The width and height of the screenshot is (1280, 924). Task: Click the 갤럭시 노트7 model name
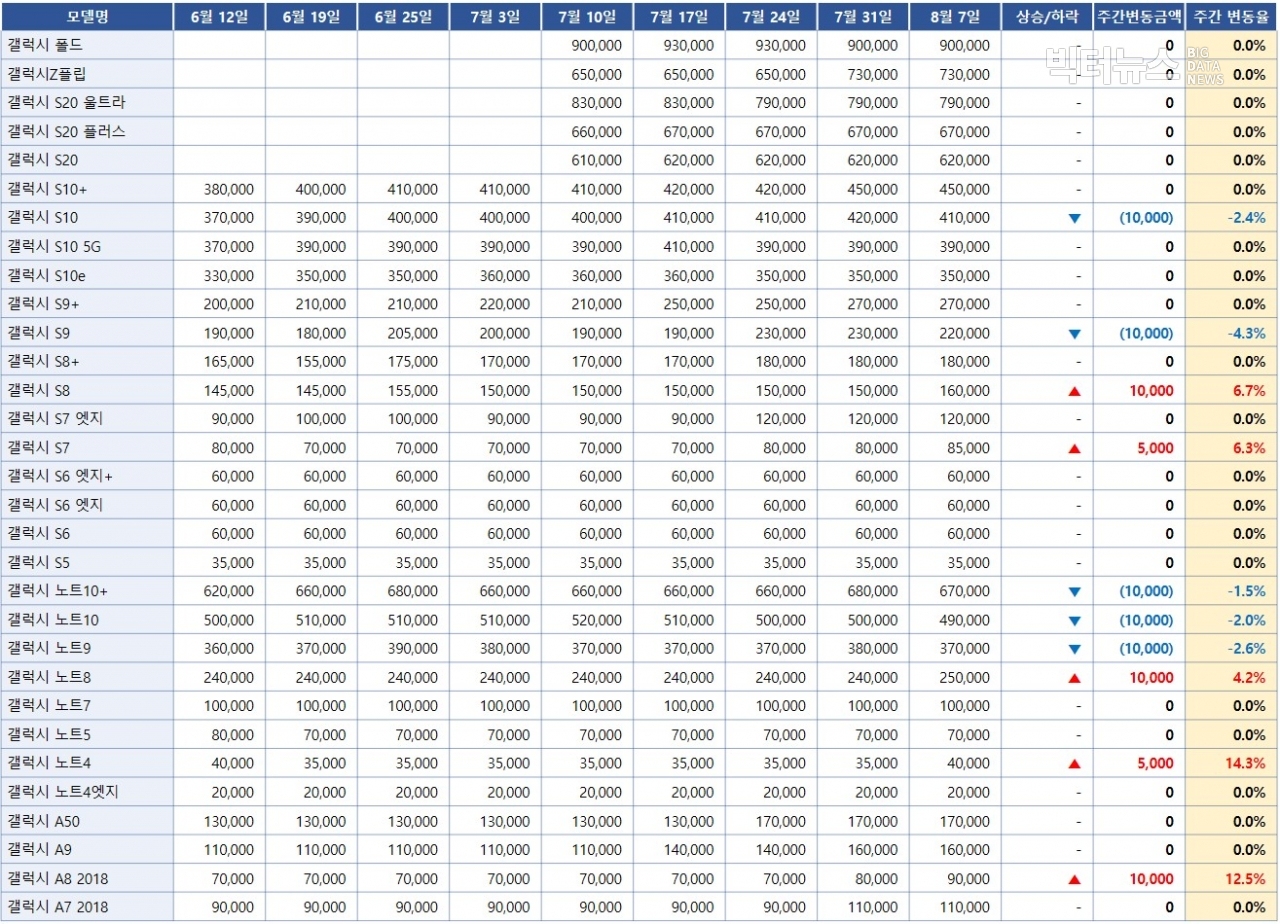click(x=49, y=707)
